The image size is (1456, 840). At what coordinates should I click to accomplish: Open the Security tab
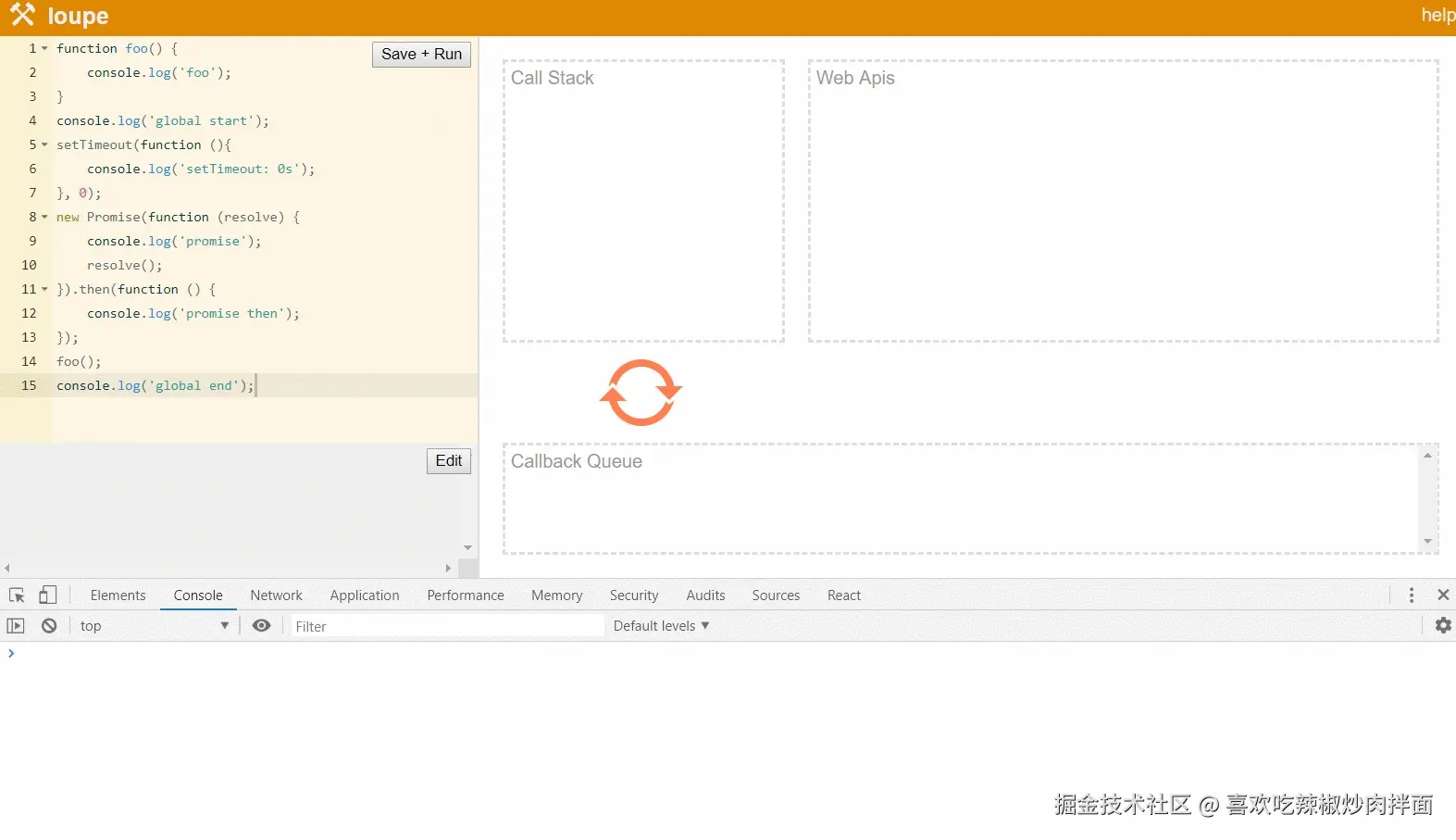[x=634, y=596]
